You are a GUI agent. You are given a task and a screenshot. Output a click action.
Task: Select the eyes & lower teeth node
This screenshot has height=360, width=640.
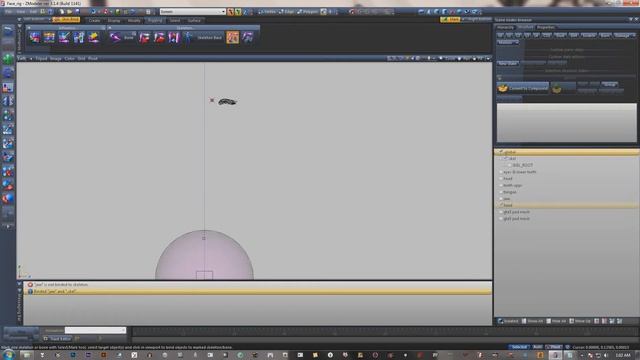tap(520, 172)
